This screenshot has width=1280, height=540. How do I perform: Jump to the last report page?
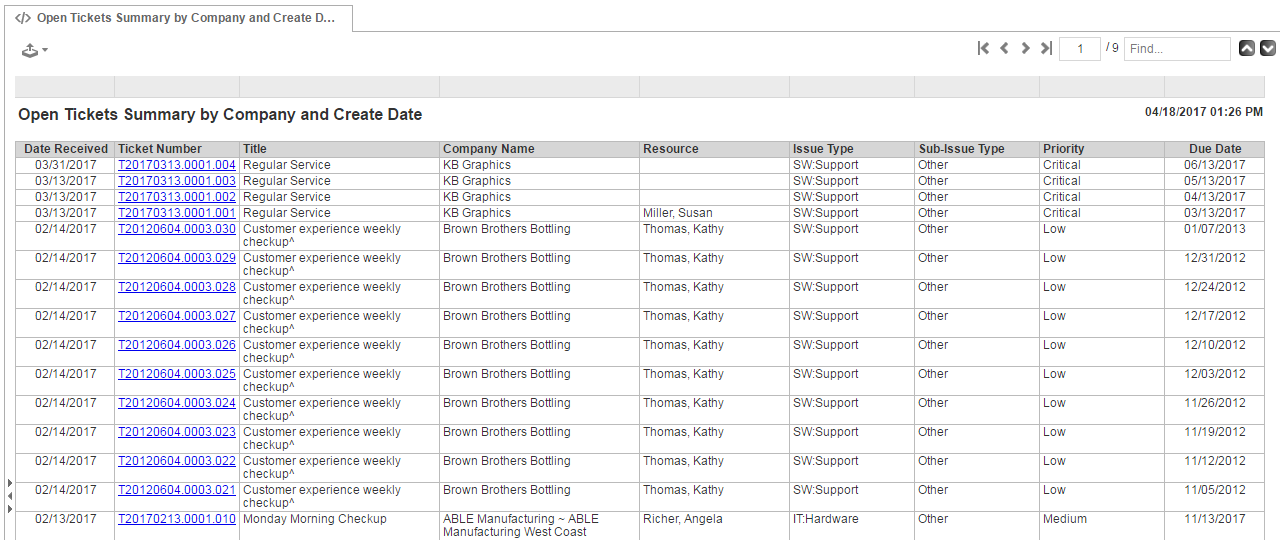click(1046, 48)
